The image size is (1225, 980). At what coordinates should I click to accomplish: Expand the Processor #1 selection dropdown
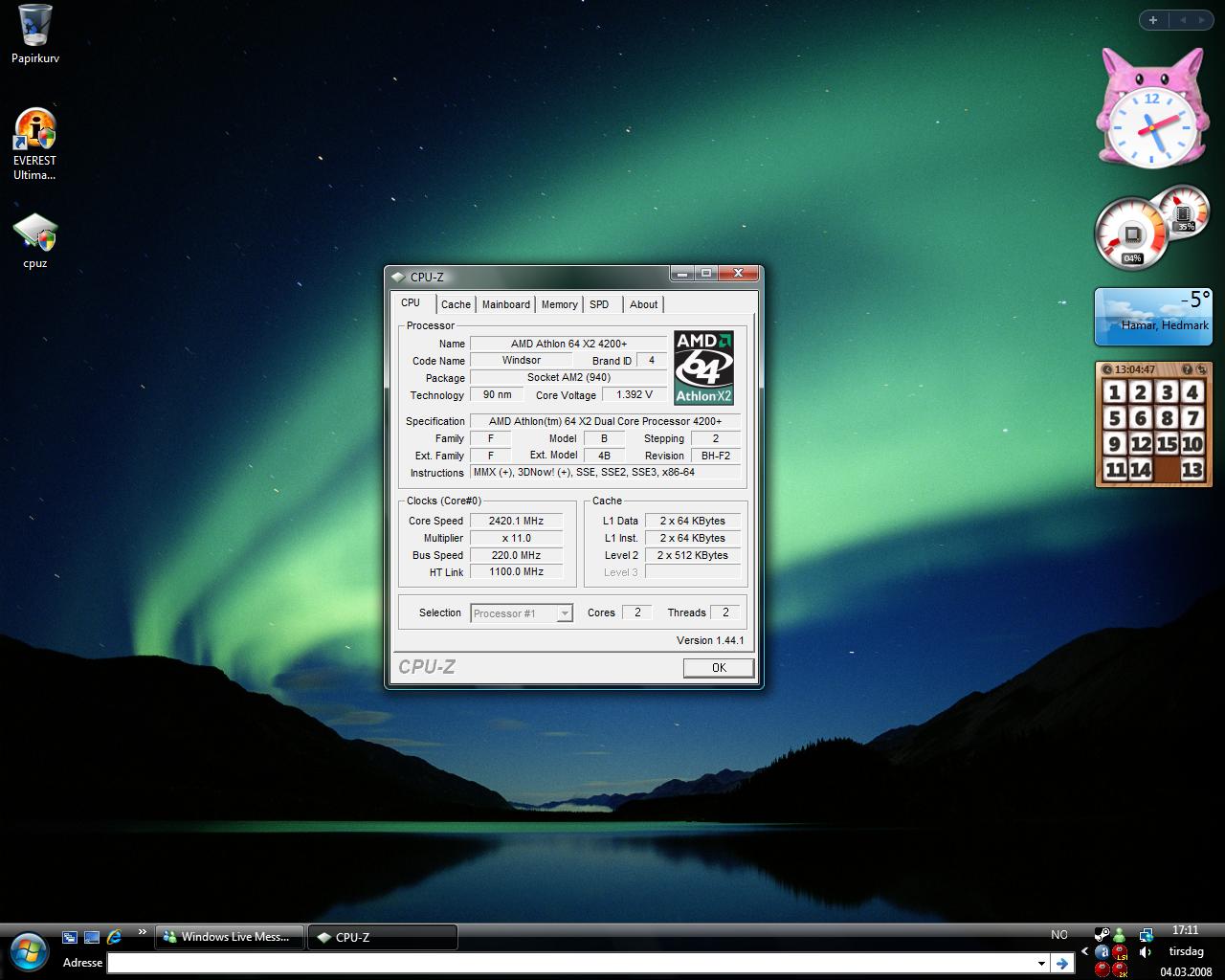click(x=565, y=613)
